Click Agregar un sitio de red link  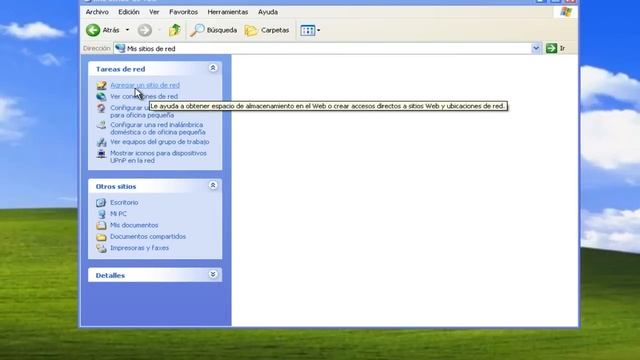pyautogui.click(x=145, y=85)
